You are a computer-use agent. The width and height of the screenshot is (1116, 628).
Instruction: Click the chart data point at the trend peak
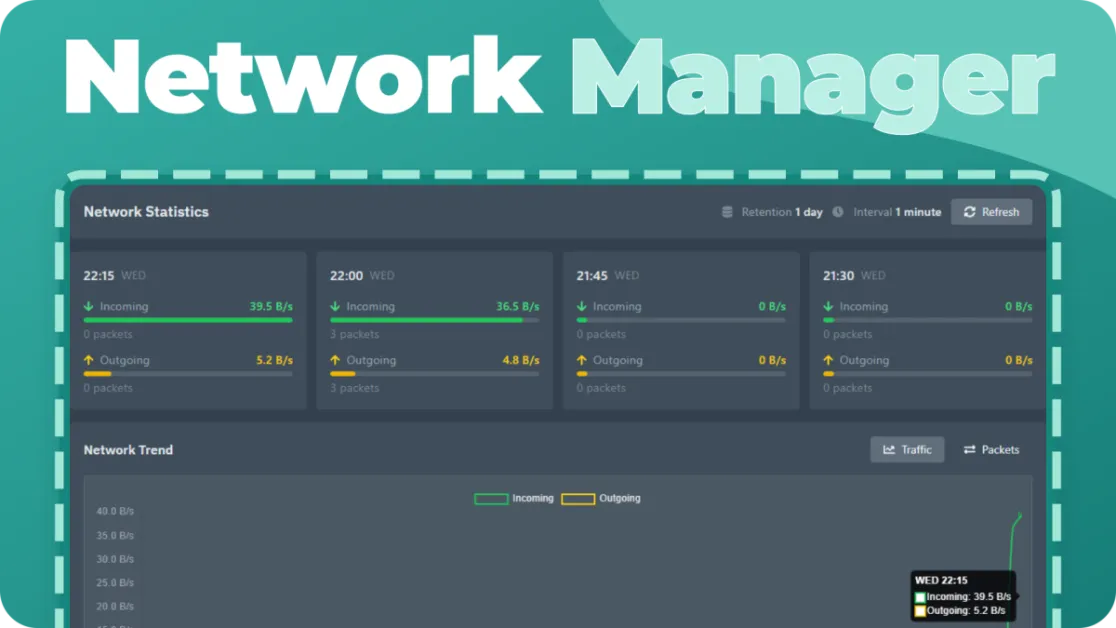(x=1020, y=515)
